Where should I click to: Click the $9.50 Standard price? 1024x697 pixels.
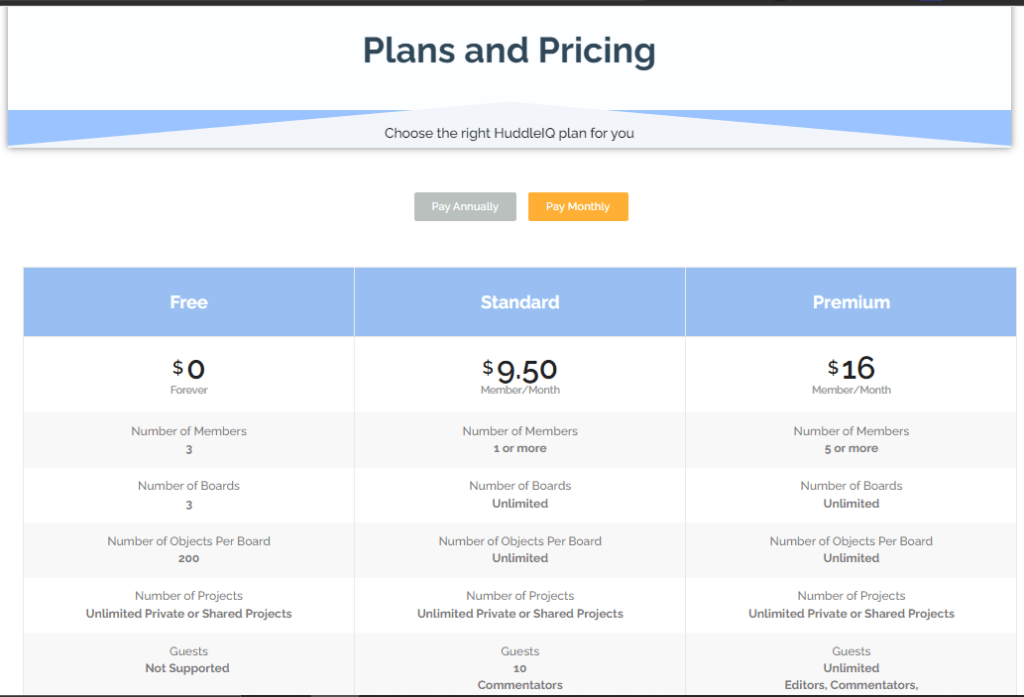tap(520, 371)
